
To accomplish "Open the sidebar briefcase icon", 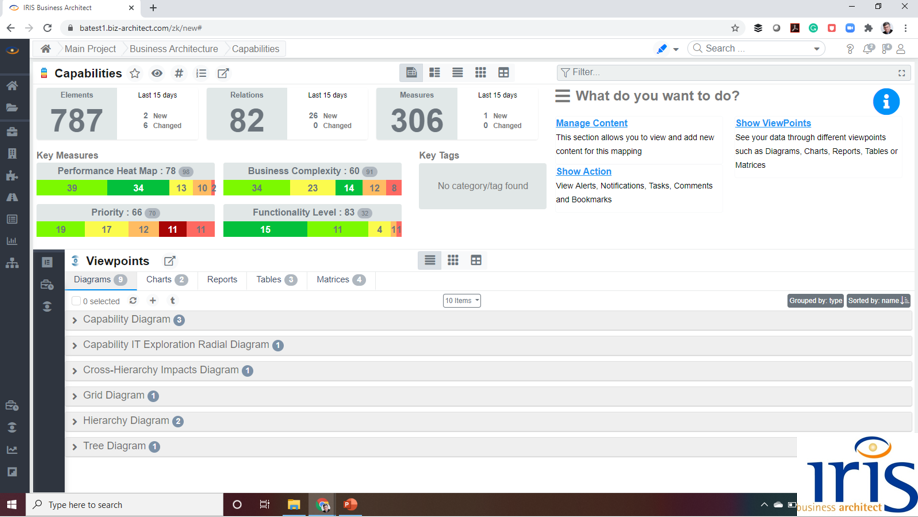I will point(12,131).
